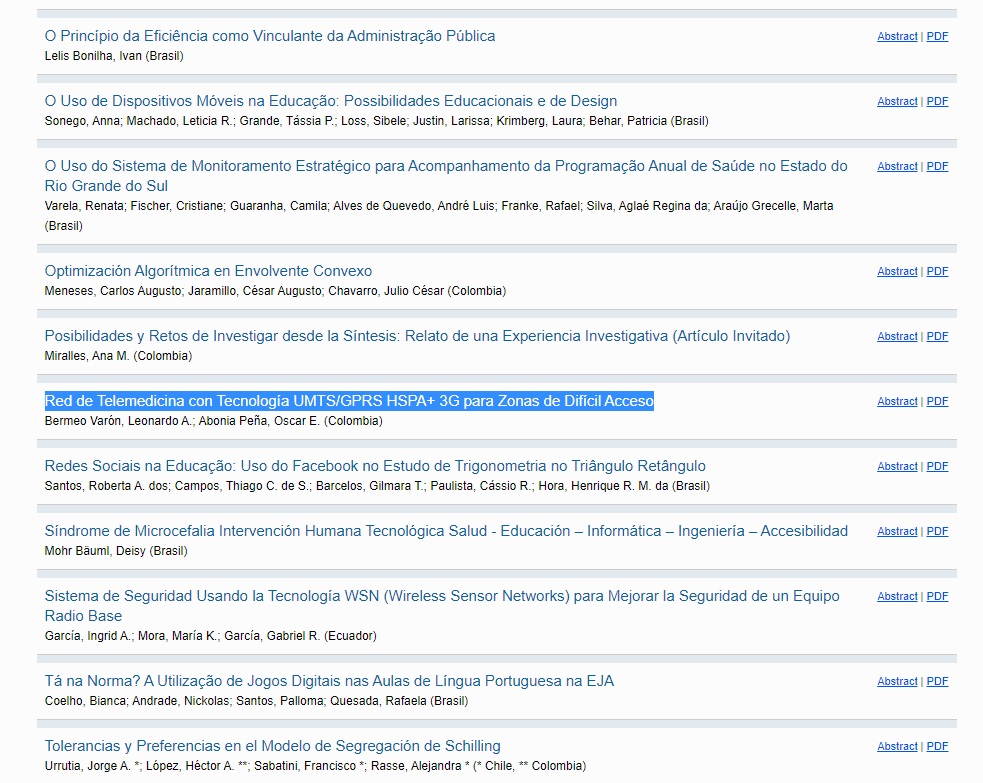View Abstract of 'Optimización Algorítmica' paper
983x783 pixels.
pyautogui.click(x=896, y=272)
